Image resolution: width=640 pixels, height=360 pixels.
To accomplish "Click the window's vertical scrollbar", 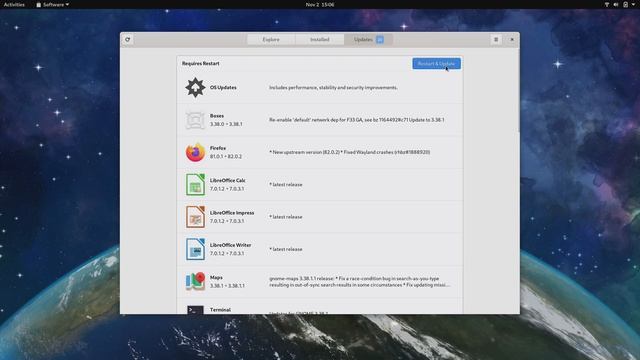I will 519,90.
